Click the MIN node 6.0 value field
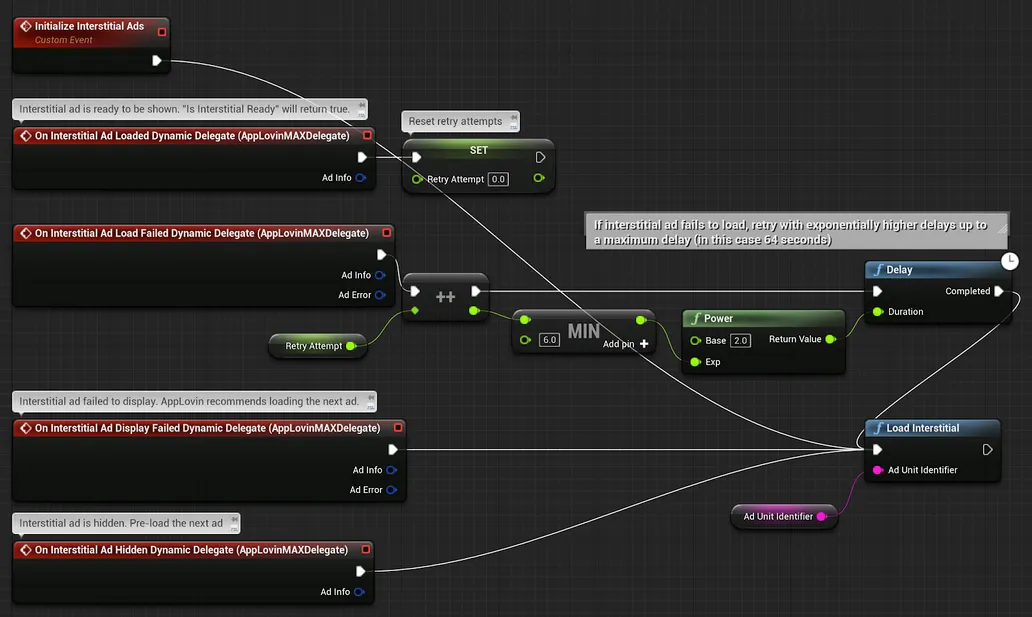Image resolution: width=1032 pixels, height=617 pixels. (x=549, y=340)
